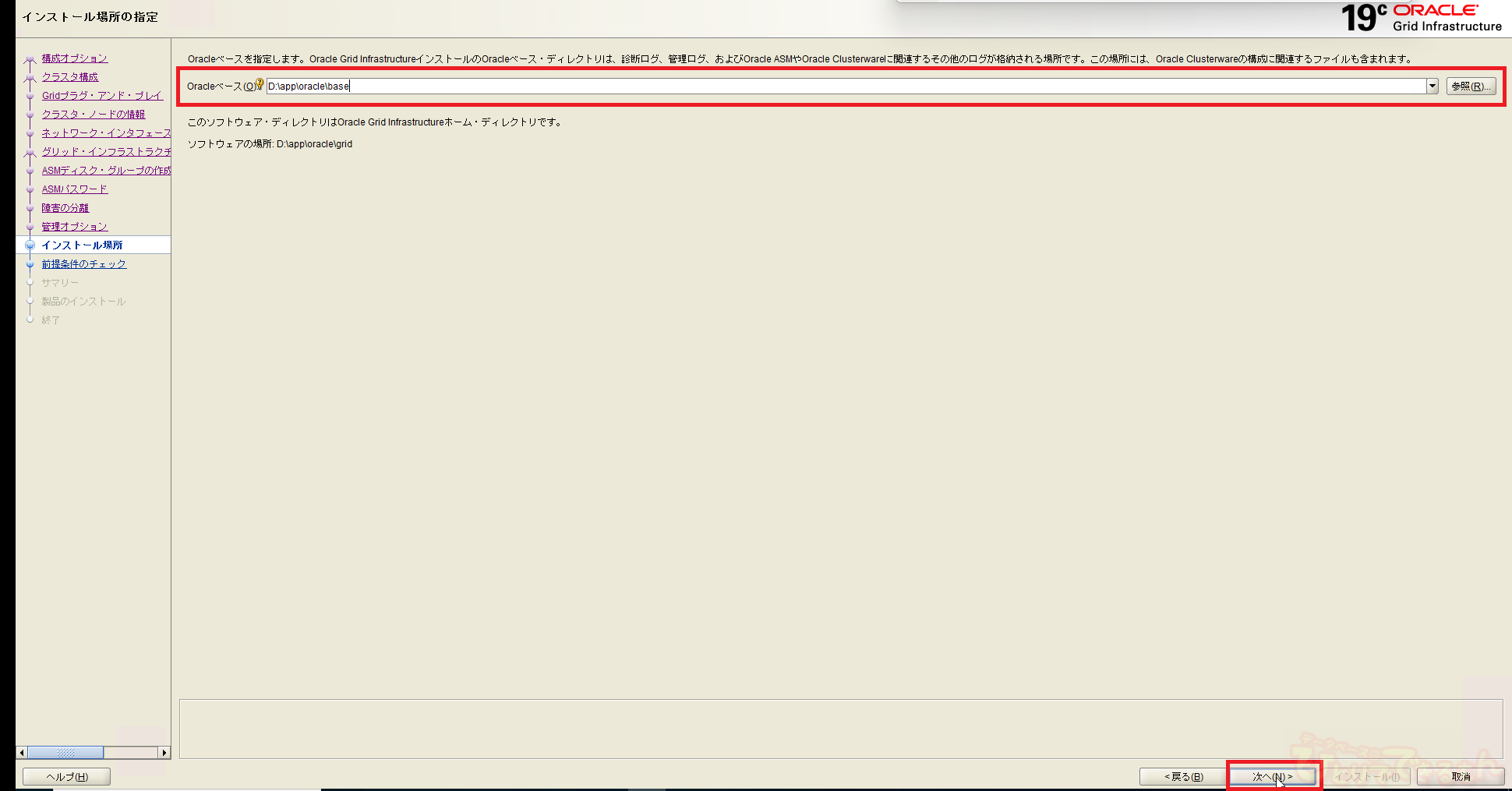The height and width of the screenshot is (791, 1512).
Task: Click into the Oracle base path field
Action: coord(842,87)
